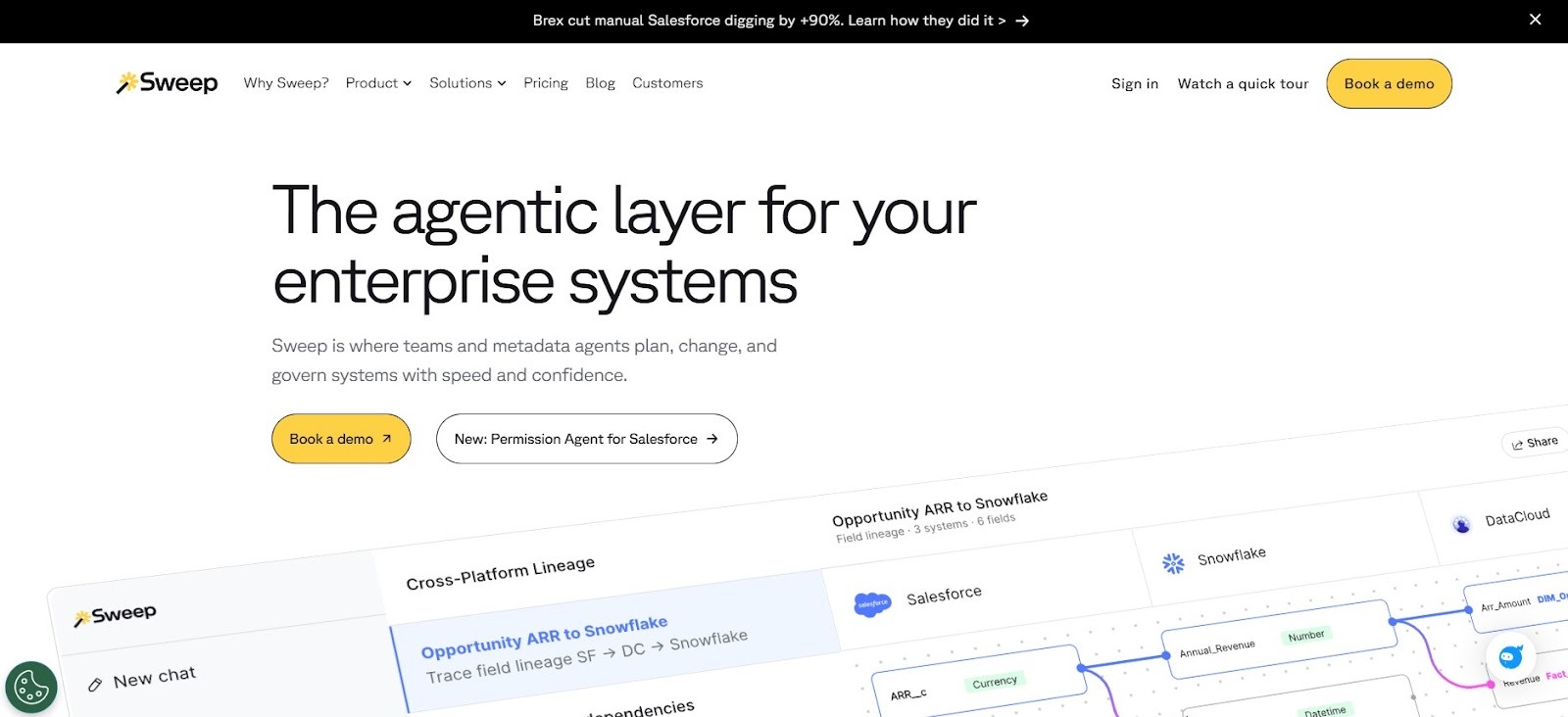The width and height of the screenshot is (1568, 717).
Task: Go to the Pricing page
Action: [546, 83]
